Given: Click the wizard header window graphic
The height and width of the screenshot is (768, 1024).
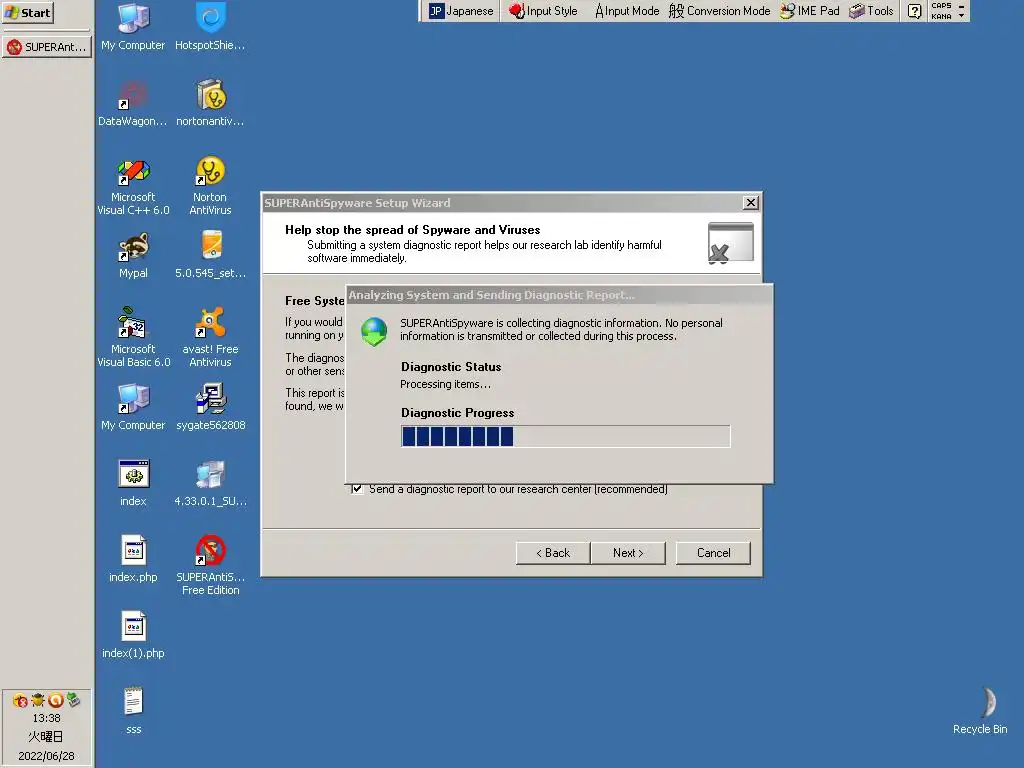Looking at the screenshot, I should pyautogui.click(x=730, y=242).
